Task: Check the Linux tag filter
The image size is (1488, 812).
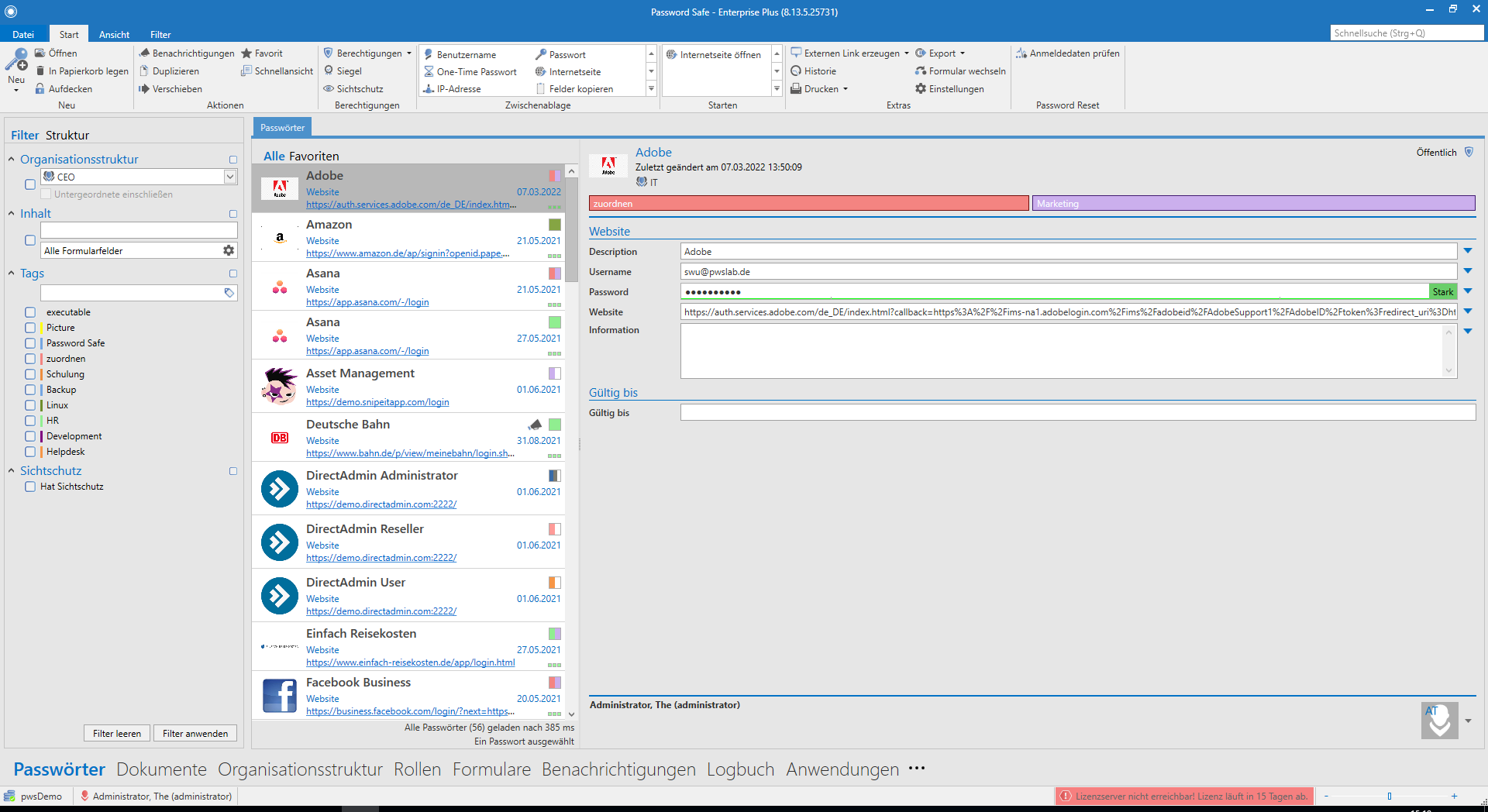Action: [30, 405]
